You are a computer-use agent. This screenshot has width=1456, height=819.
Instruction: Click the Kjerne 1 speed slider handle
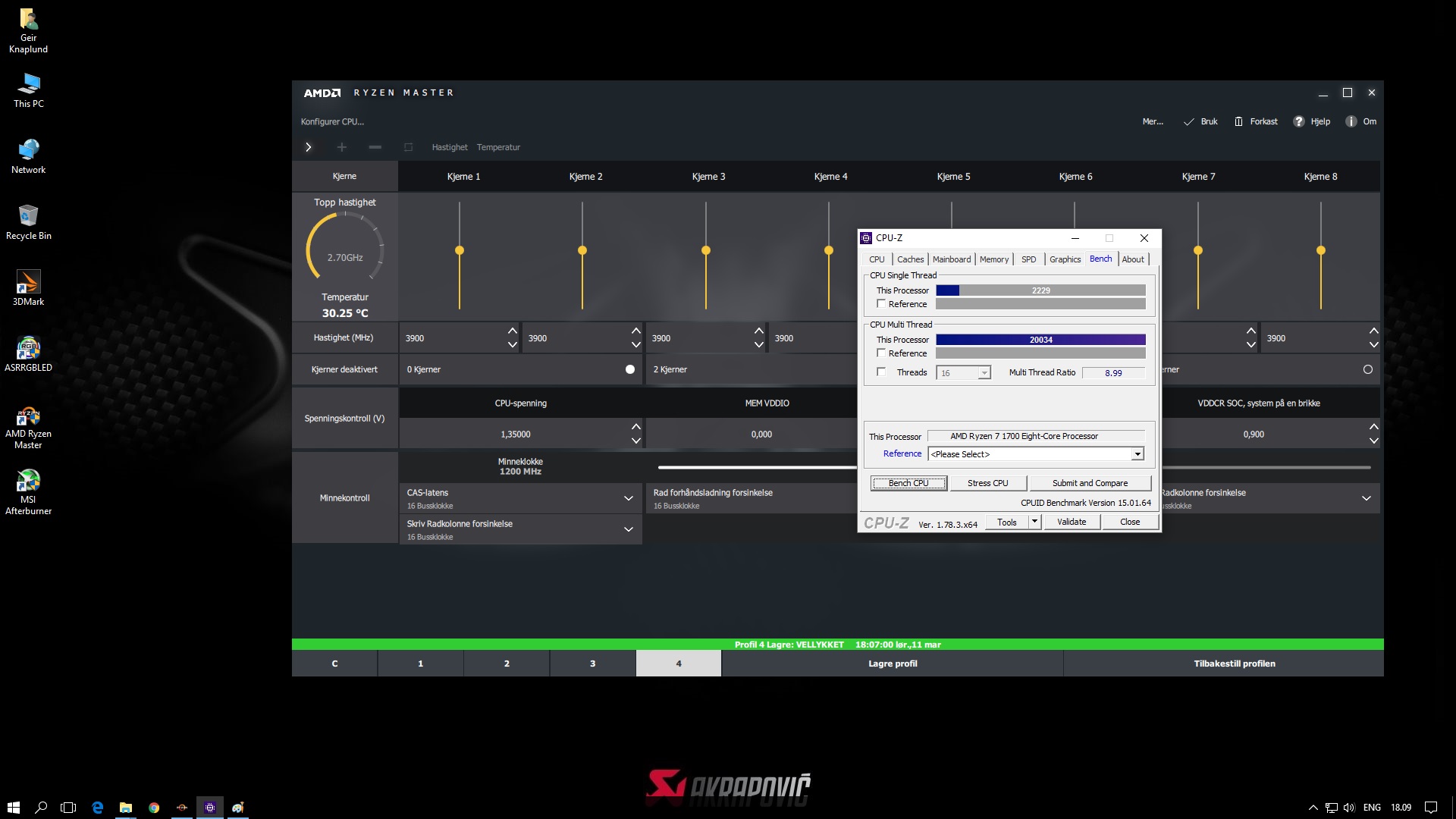(460, 250)
